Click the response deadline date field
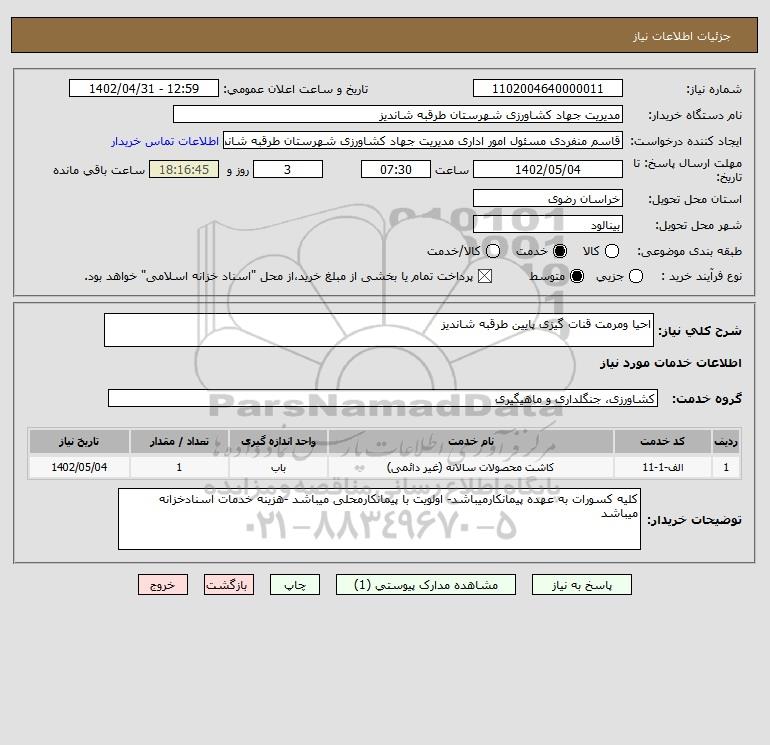Image resolution: width=770 pixels, height=745 pixels. click(x=548, y=169)
